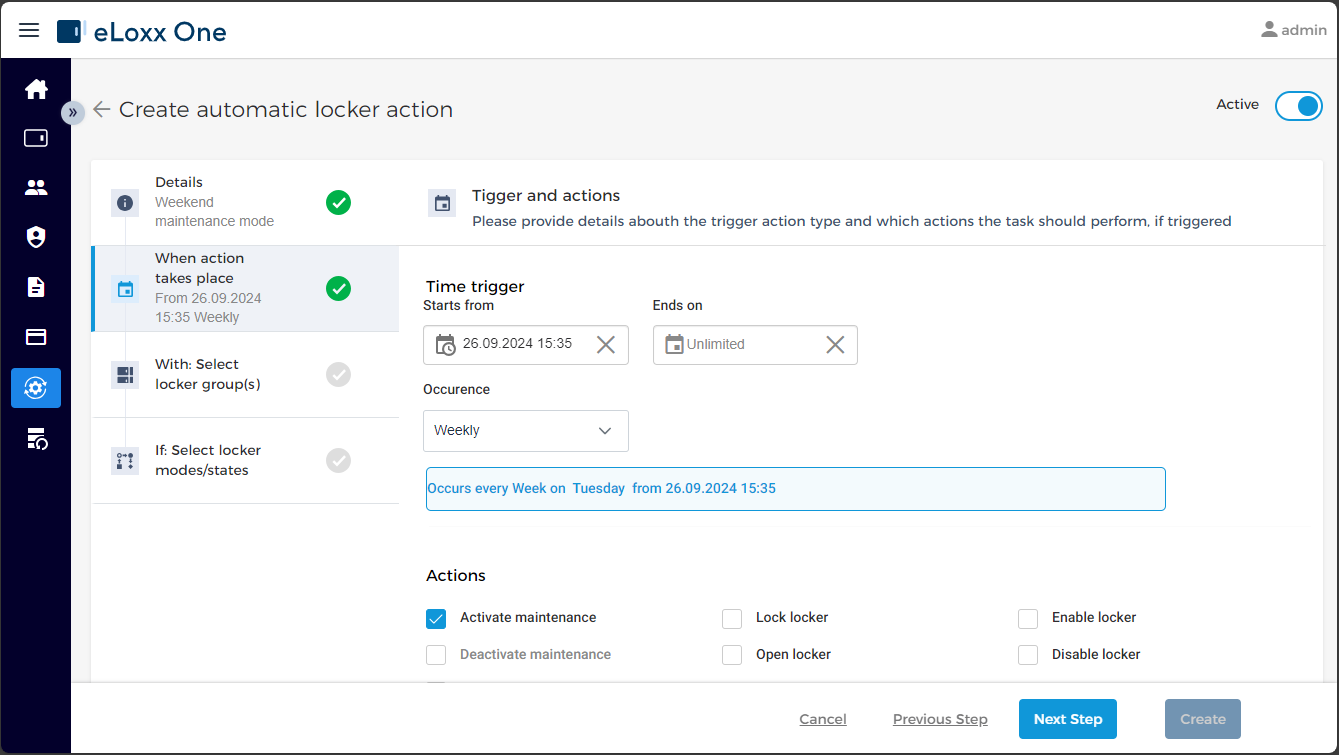Select the Details step
This screenshot has width=1339, height=755.
(245, 203)
